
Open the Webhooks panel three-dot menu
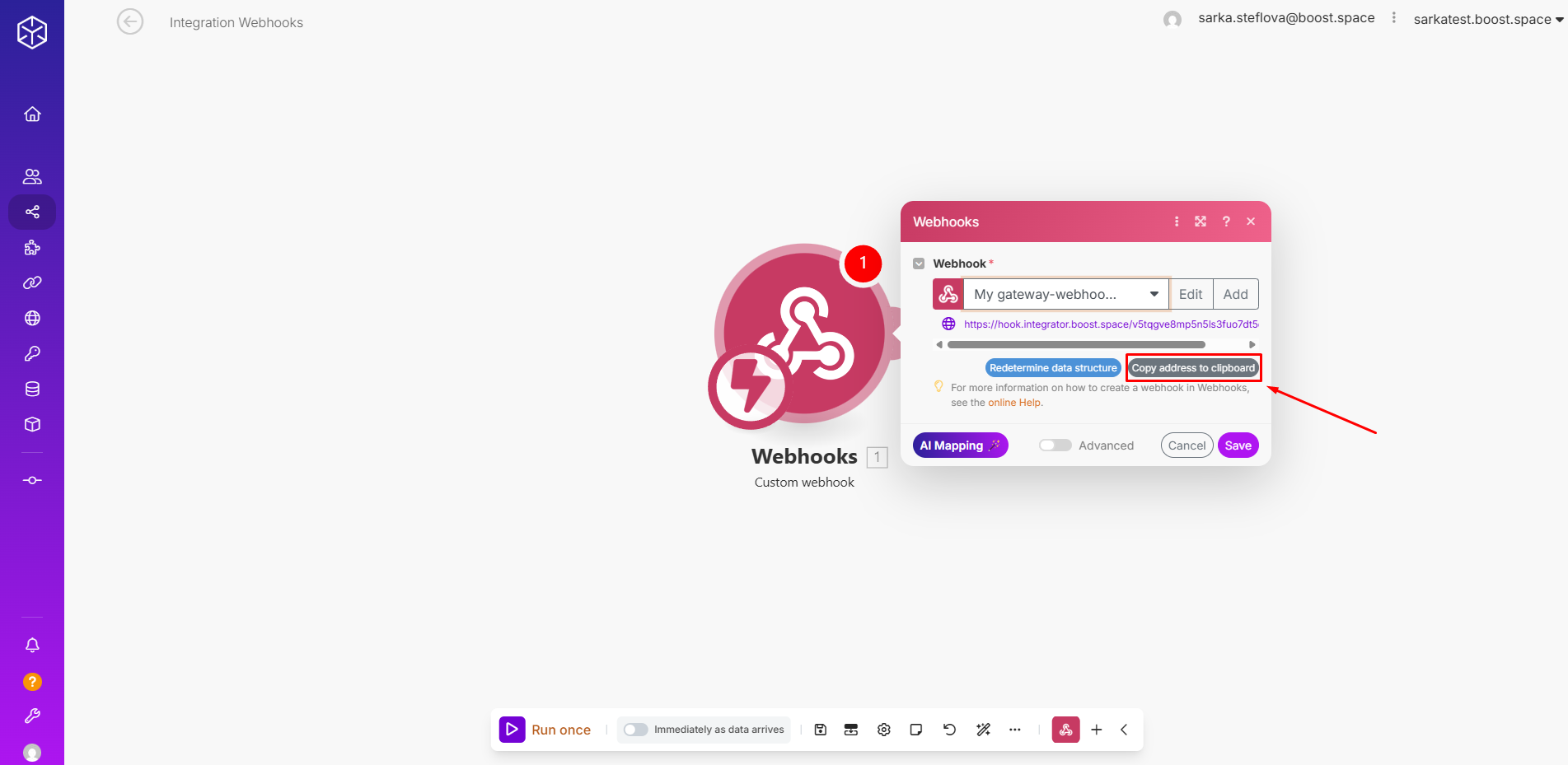click(1177, 222)
